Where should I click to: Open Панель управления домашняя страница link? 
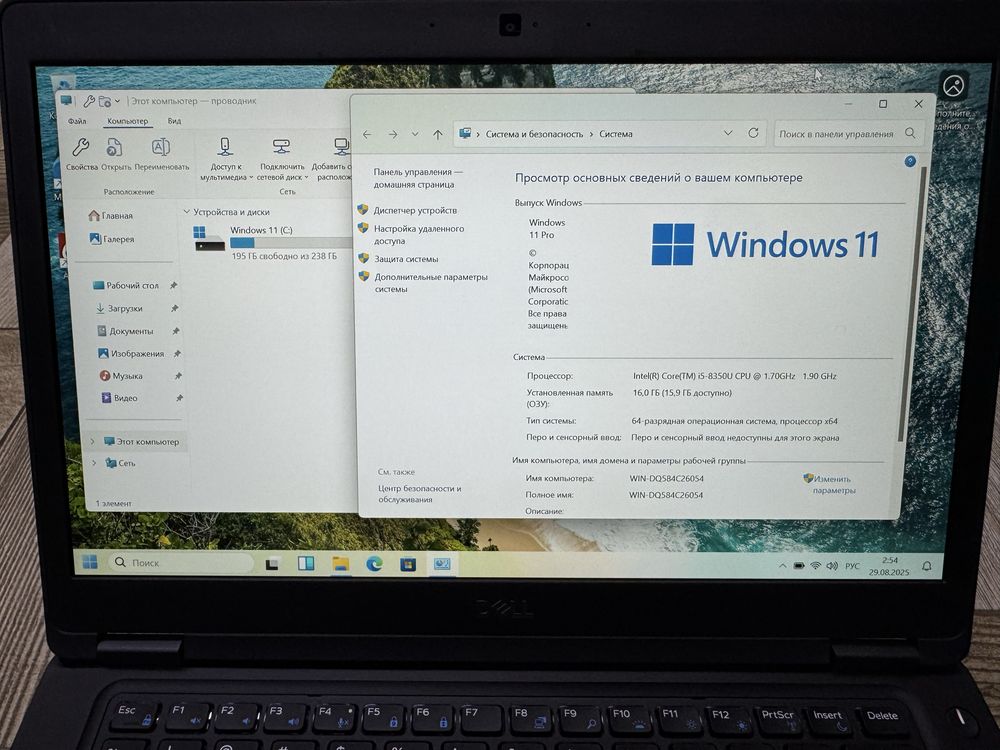click(x=417, y=178)
